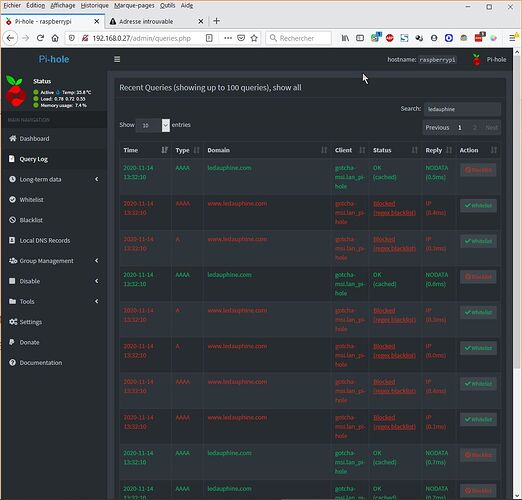This screenshot has height=500, width=522.
Task: Whitelist the first blocked www.ledauphine.com query
Action: (478, 205)
